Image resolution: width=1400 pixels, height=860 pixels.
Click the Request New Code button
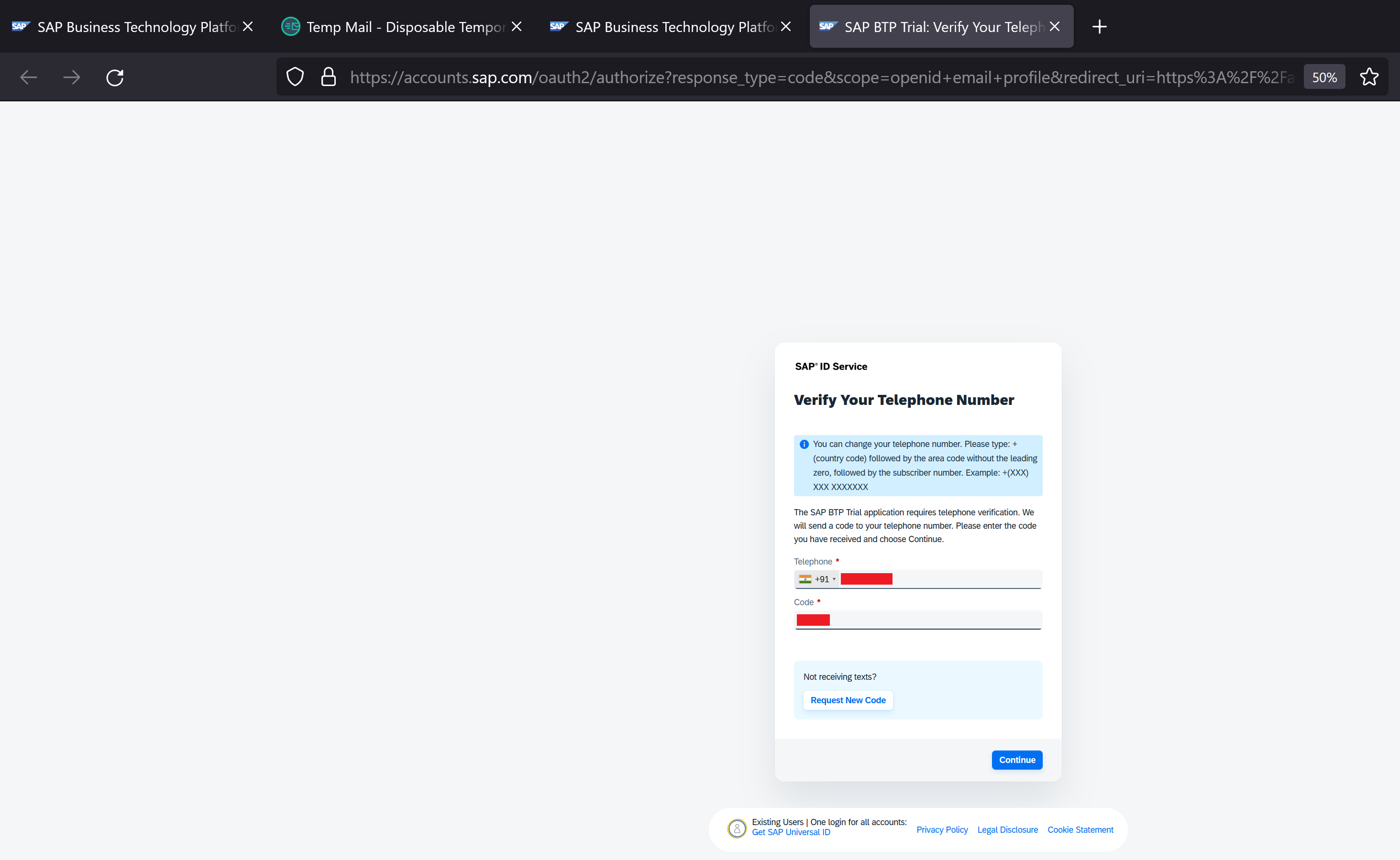pos(848,700)
